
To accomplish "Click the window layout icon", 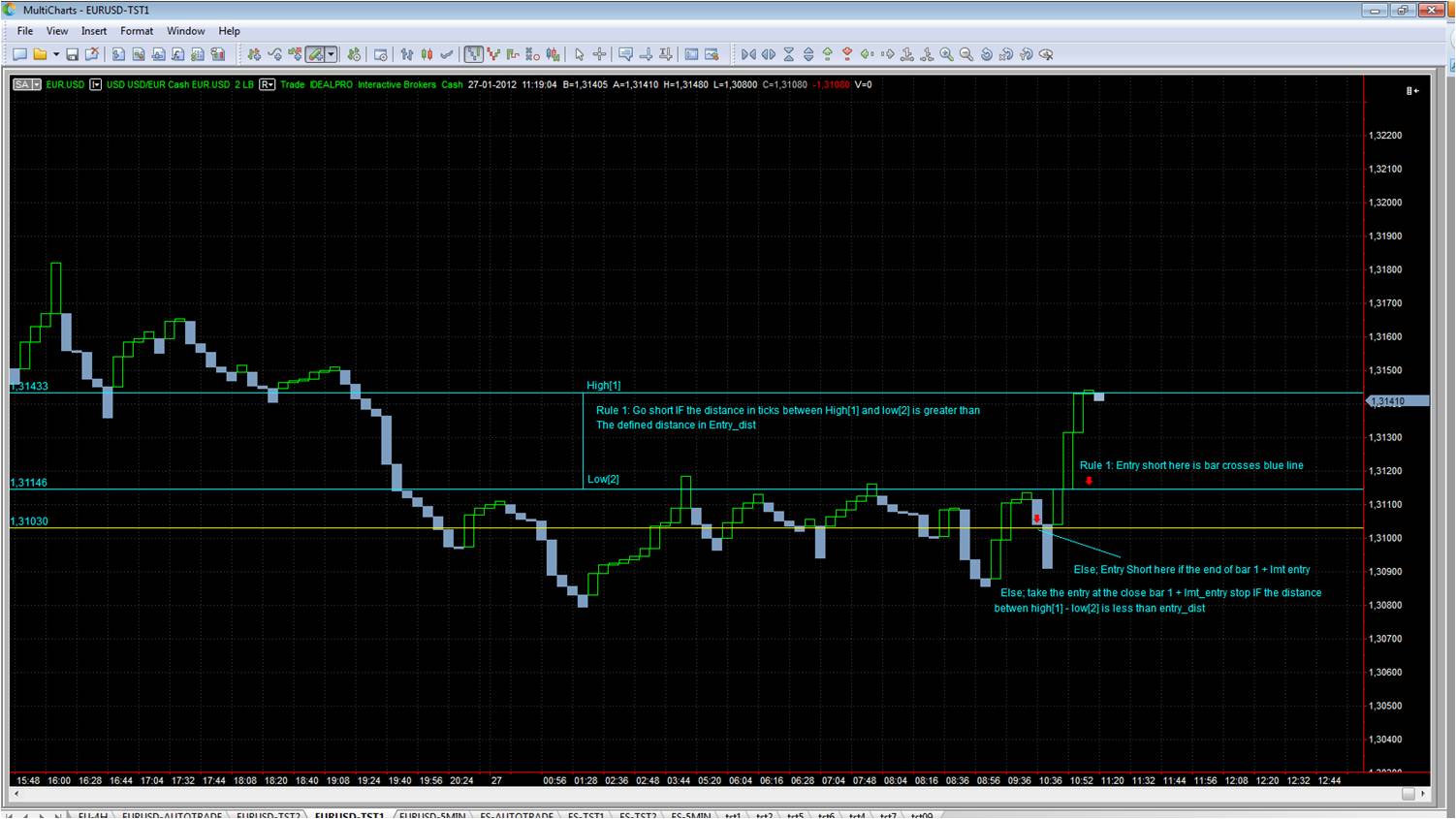I will 691,54.
